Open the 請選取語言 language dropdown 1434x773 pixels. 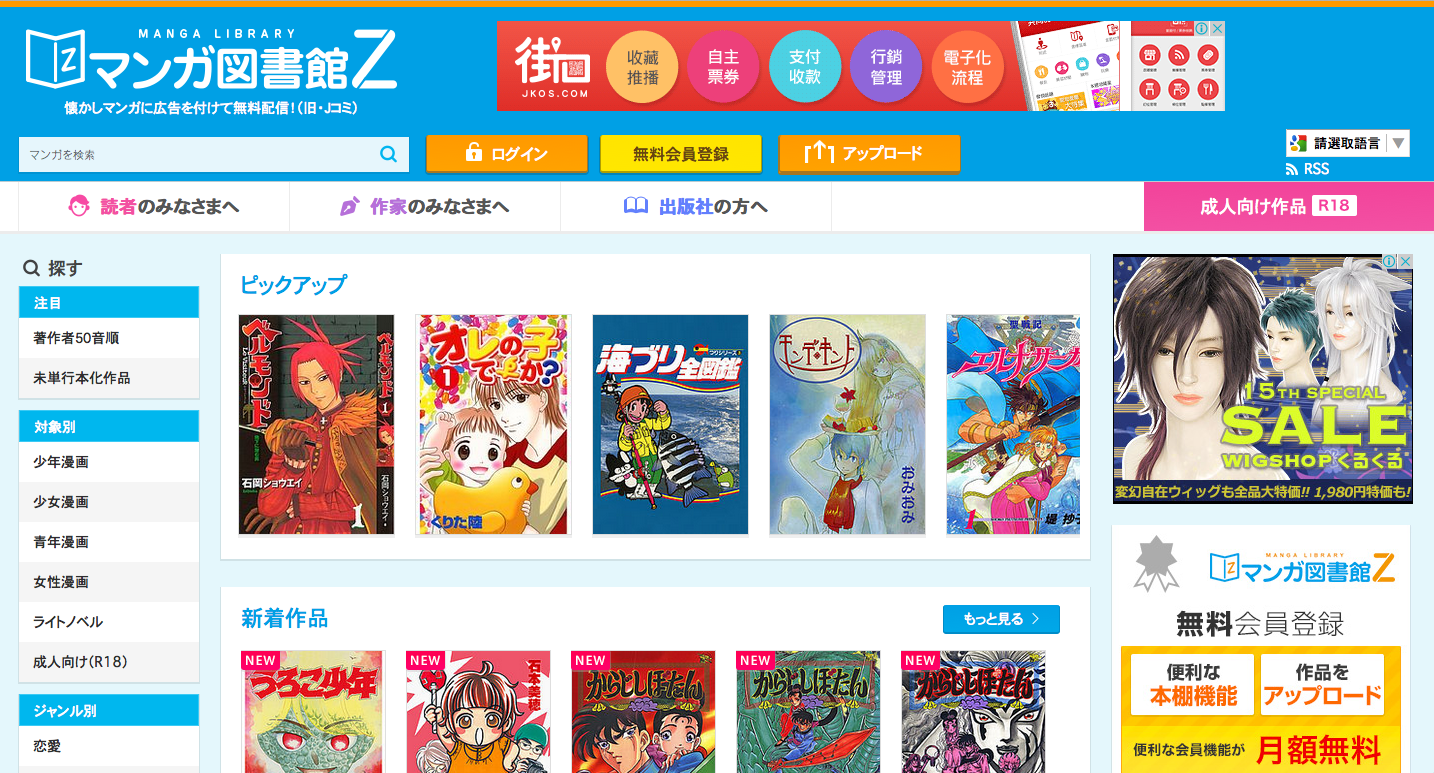pyautogui.click(x=1348, y=143)
